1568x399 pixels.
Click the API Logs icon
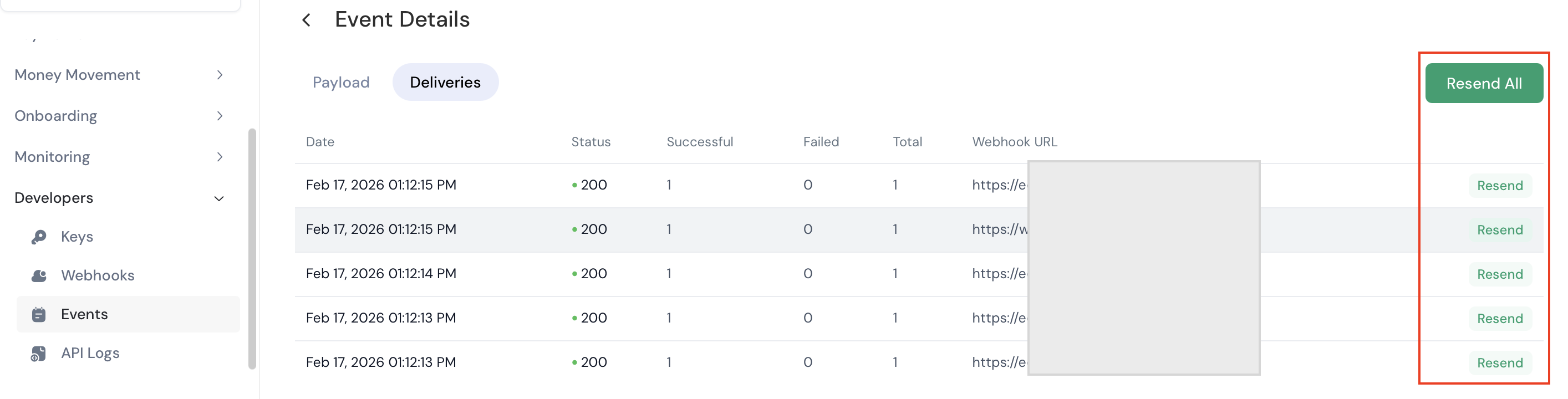tap(39, 354)
